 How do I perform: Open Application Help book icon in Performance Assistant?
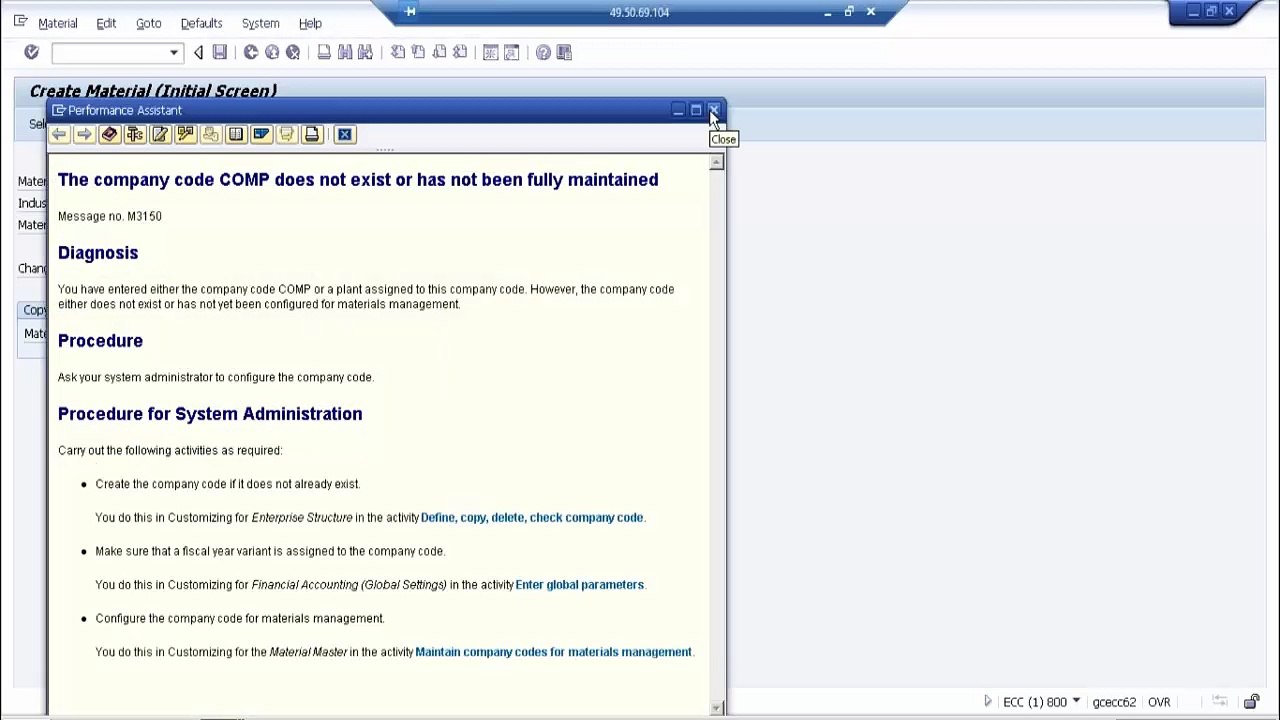(109, 134)
